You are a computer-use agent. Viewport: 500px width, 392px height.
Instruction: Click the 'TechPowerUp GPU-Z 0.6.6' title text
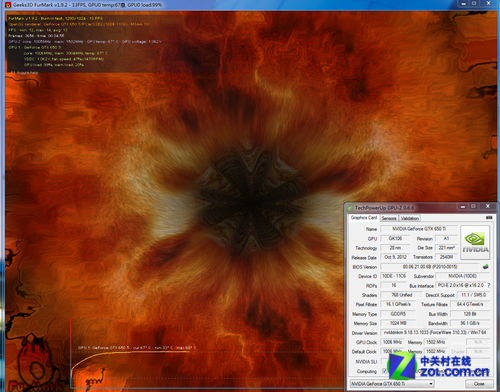(384, 208)
